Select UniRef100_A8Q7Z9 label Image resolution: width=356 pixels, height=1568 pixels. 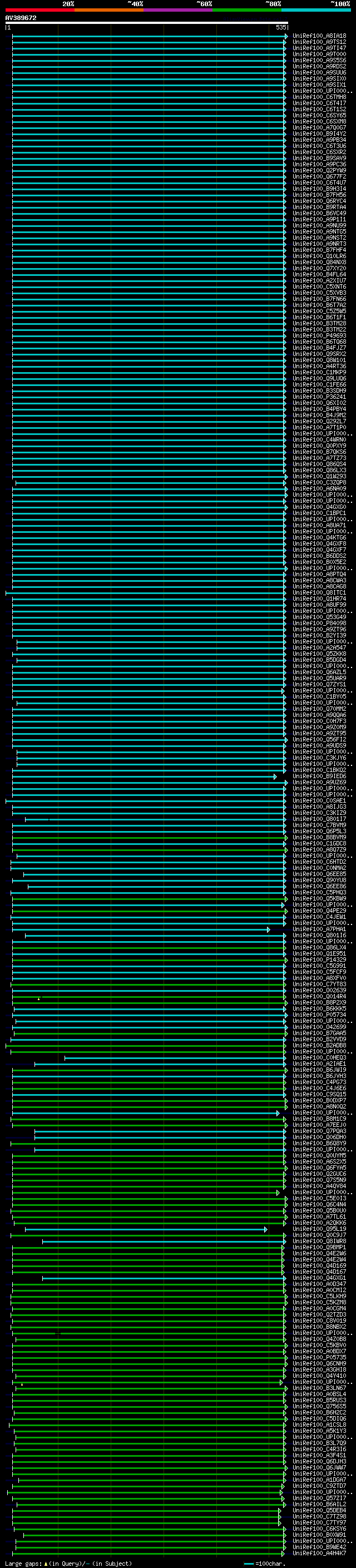click(319, 850)
